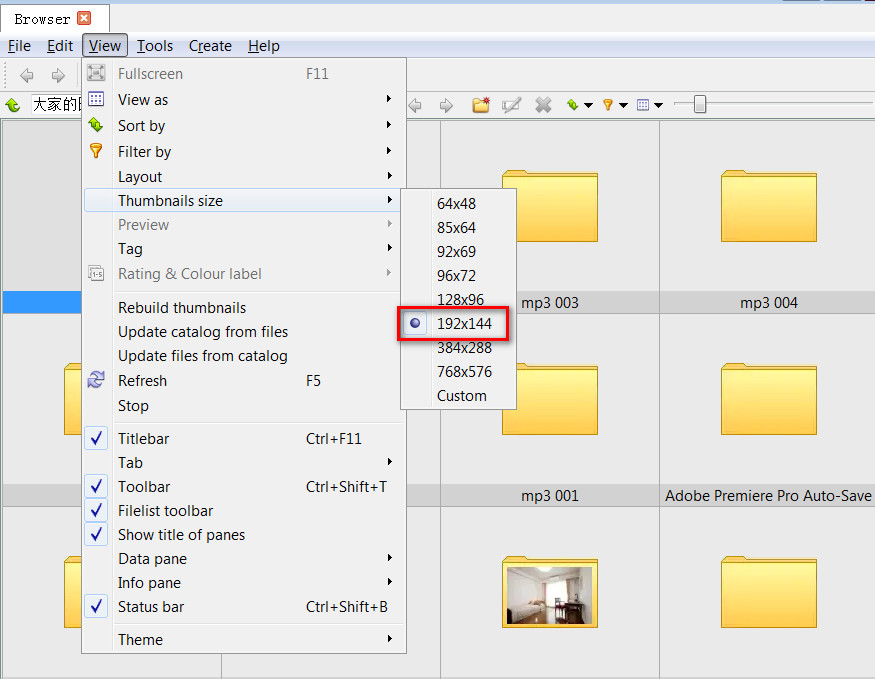Disable the Filelist toolbar option
The height and width of the screenshot is (679, 875).
(165, 511)
